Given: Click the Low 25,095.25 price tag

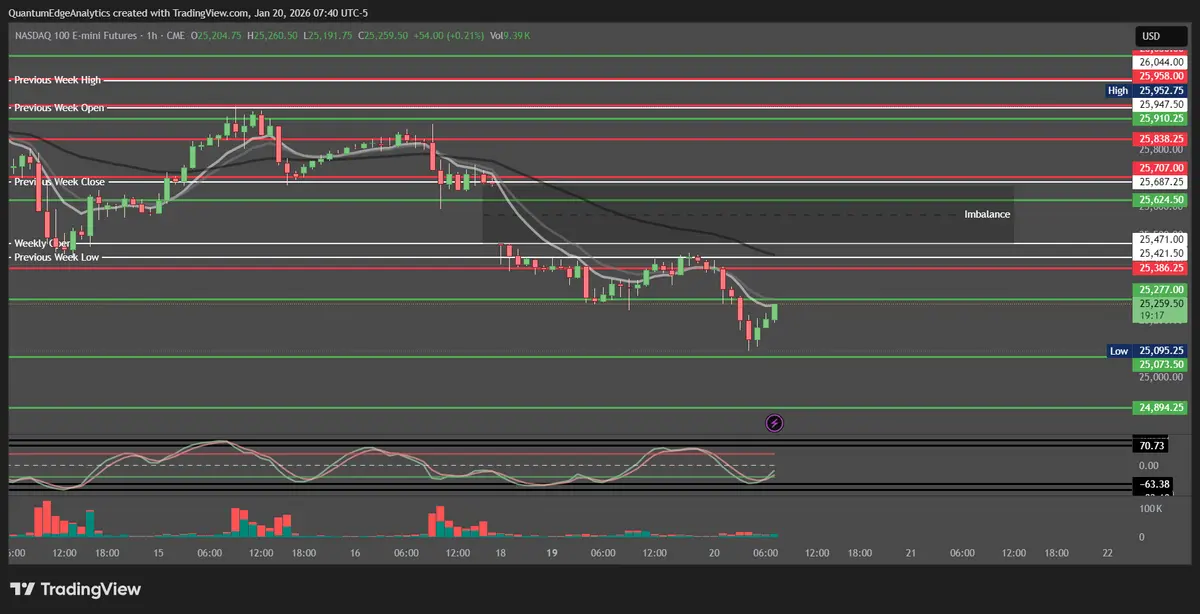Looking at the screenshot, I should click(x=1146, y=351).
